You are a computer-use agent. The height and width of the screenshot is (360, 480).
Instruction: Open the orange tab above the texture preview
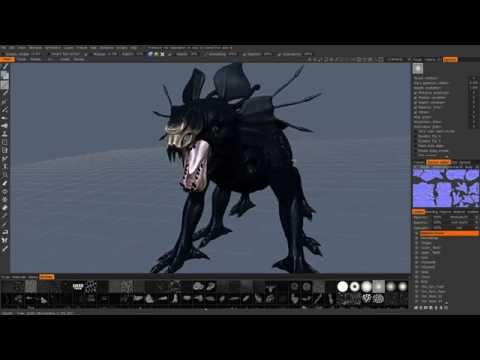coord(439,162)
